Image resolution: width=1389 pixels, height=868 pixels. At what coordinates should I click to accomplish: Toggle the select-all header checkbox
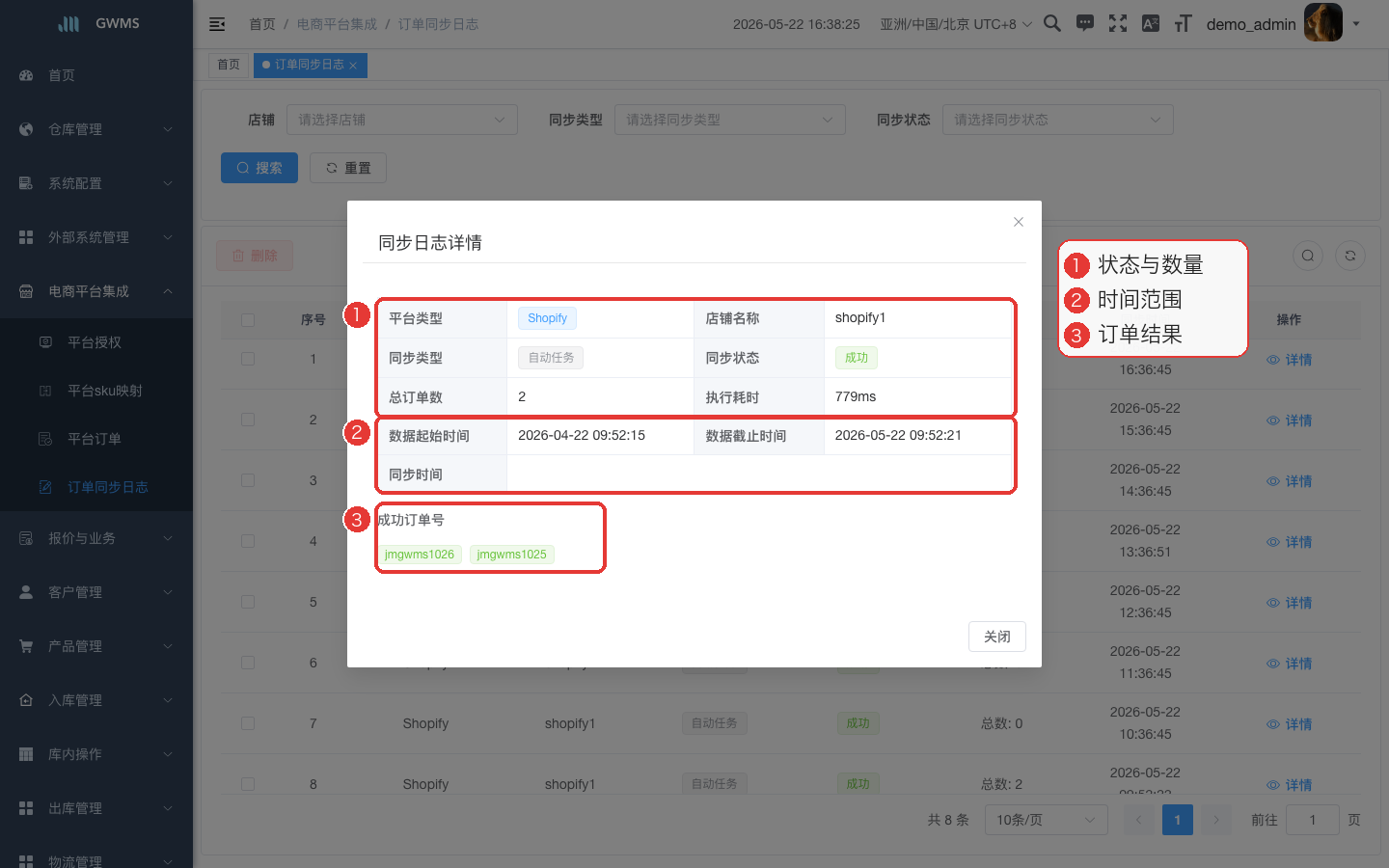(x=248, y=319)
